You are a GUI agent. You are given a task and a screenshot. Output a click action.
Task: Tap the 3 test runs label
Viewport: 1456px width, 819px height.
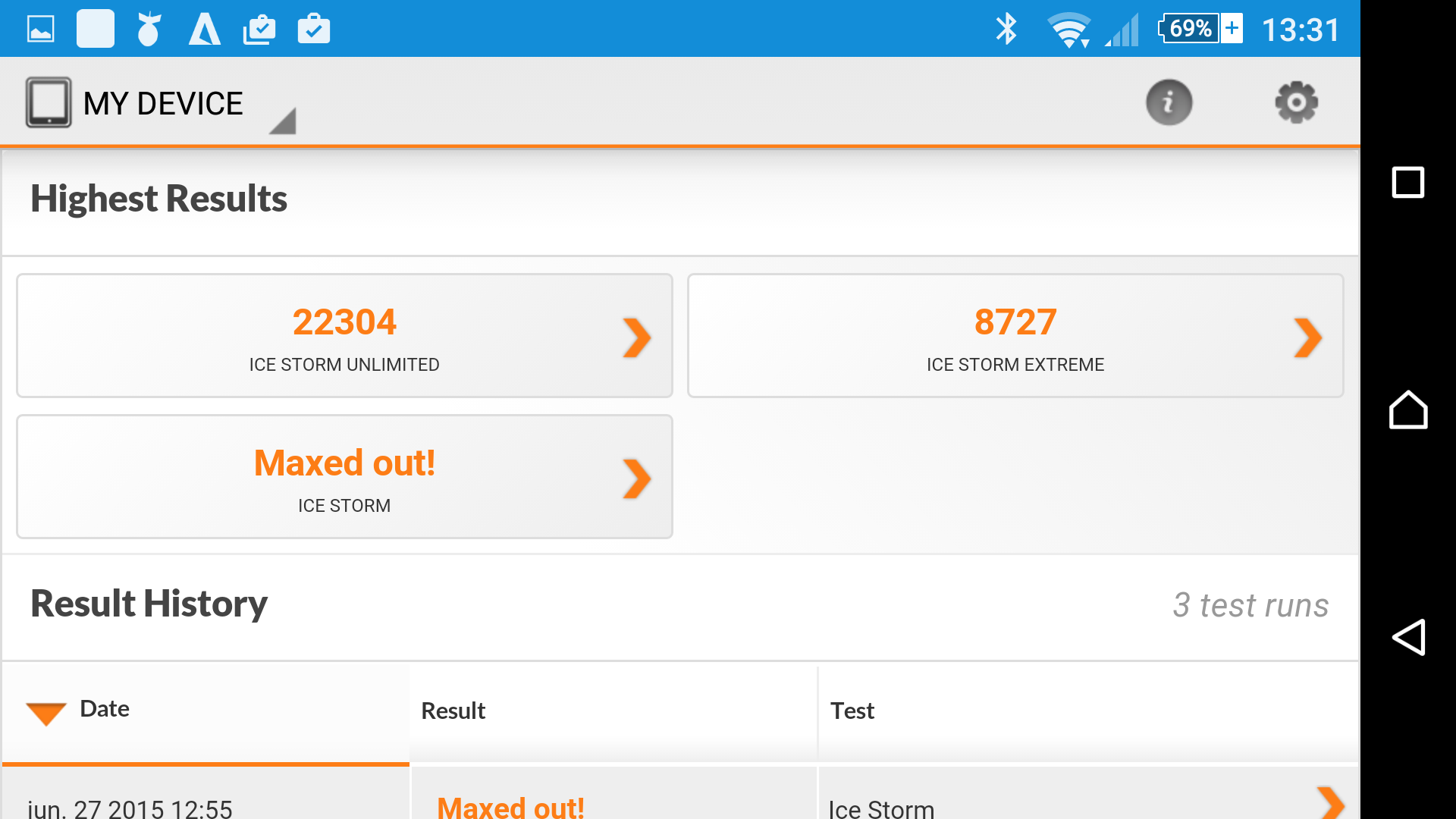click(x=1250, y=605)
